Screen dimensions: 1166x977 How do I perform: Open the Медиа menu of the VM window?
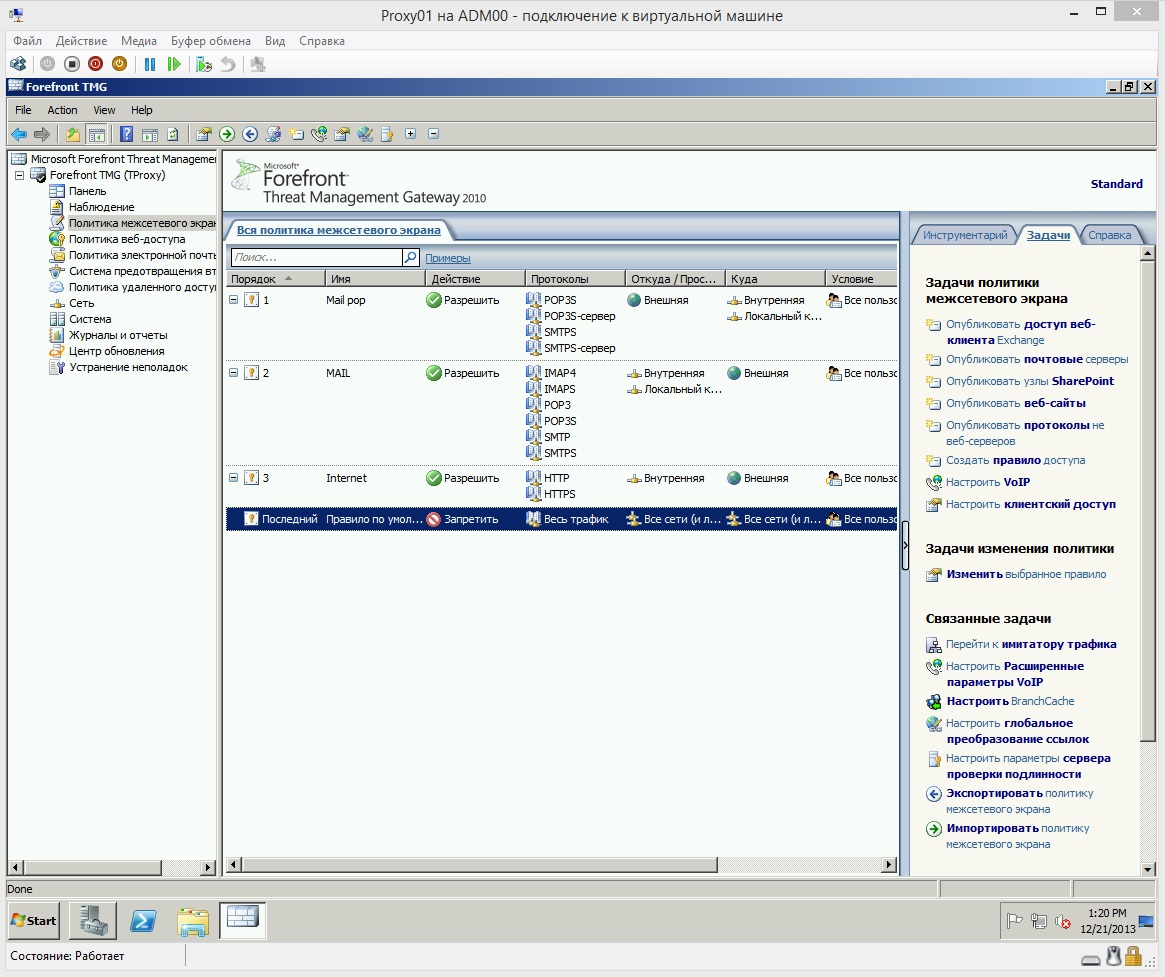pos(139,41)
